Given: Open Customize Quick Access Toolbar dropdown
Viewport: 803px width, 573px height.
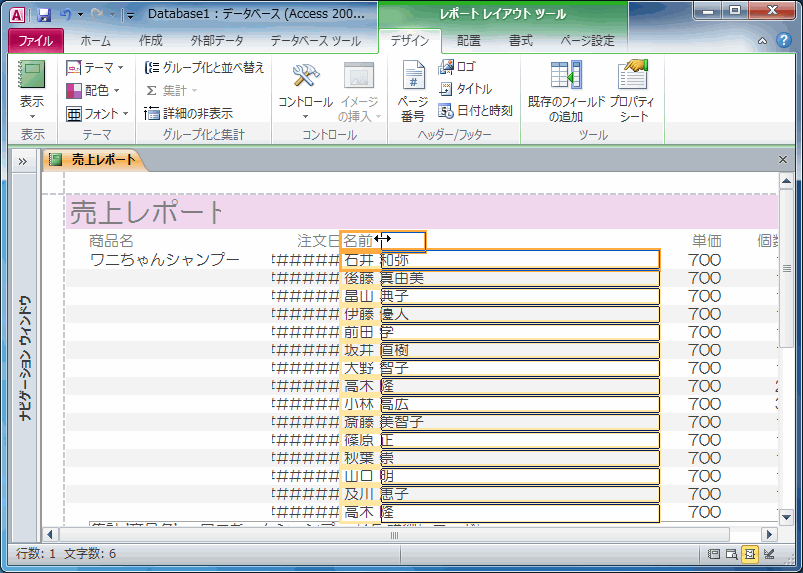Looking at the screenshot, I should (x=130, y=15).
